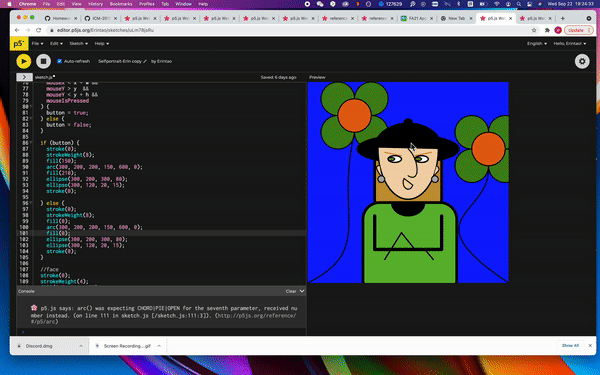Go back in Chrome browser history

[x=17, y=30]
